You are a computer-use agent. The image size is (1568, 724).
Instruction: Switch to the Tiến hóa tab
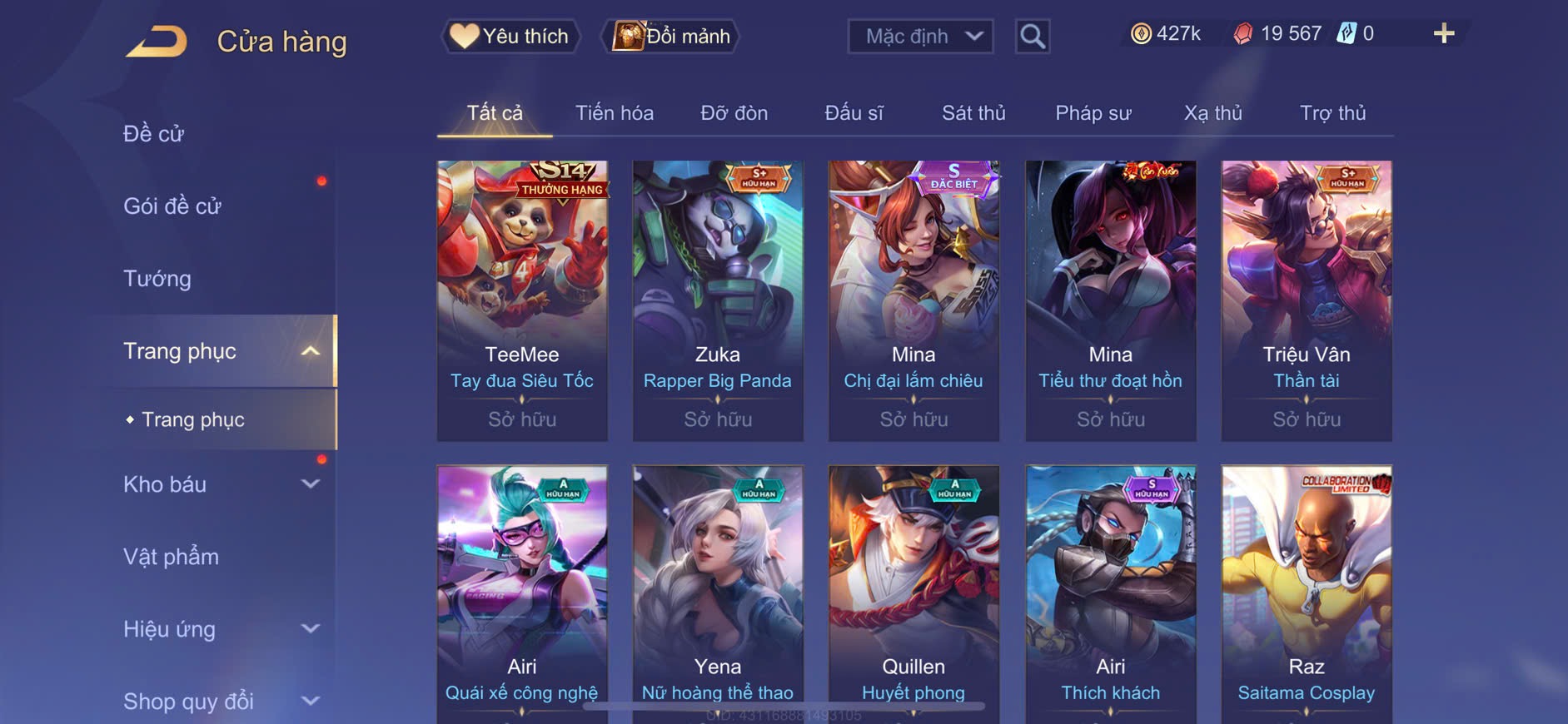point(615,113)
